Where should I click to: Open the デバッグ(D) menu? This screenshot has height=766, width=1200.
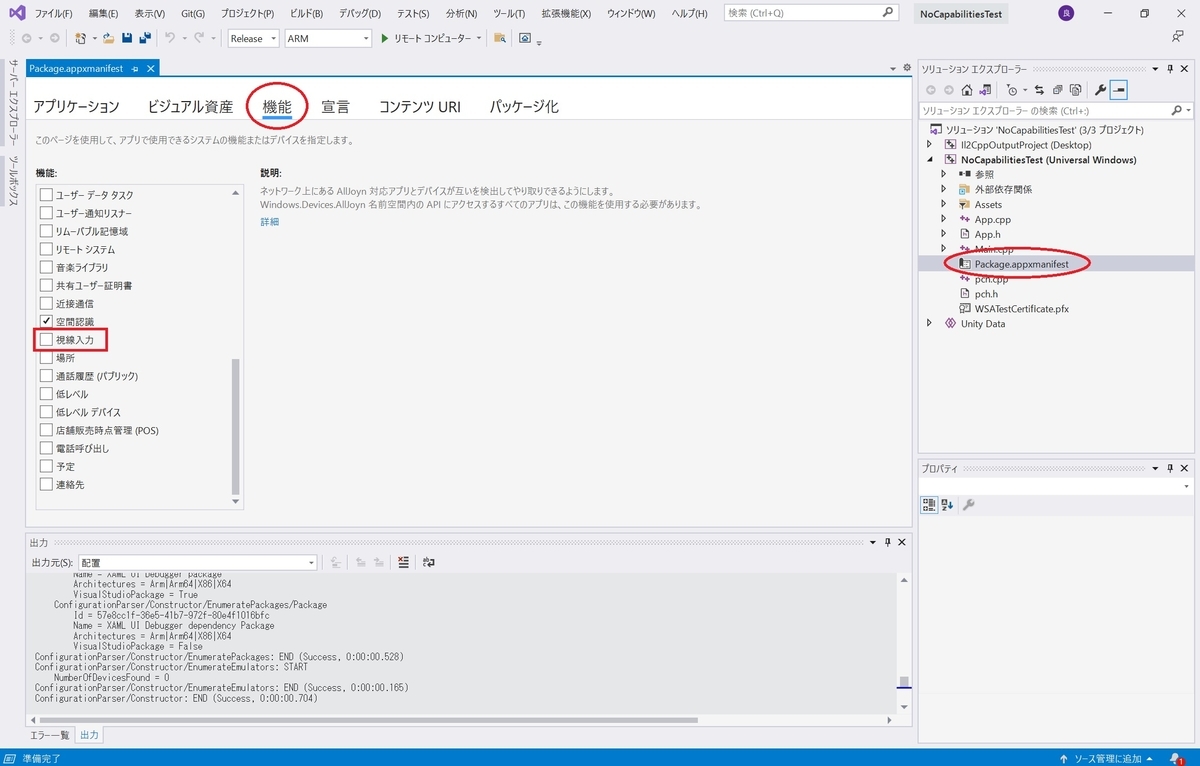click(x=358, y=14)
